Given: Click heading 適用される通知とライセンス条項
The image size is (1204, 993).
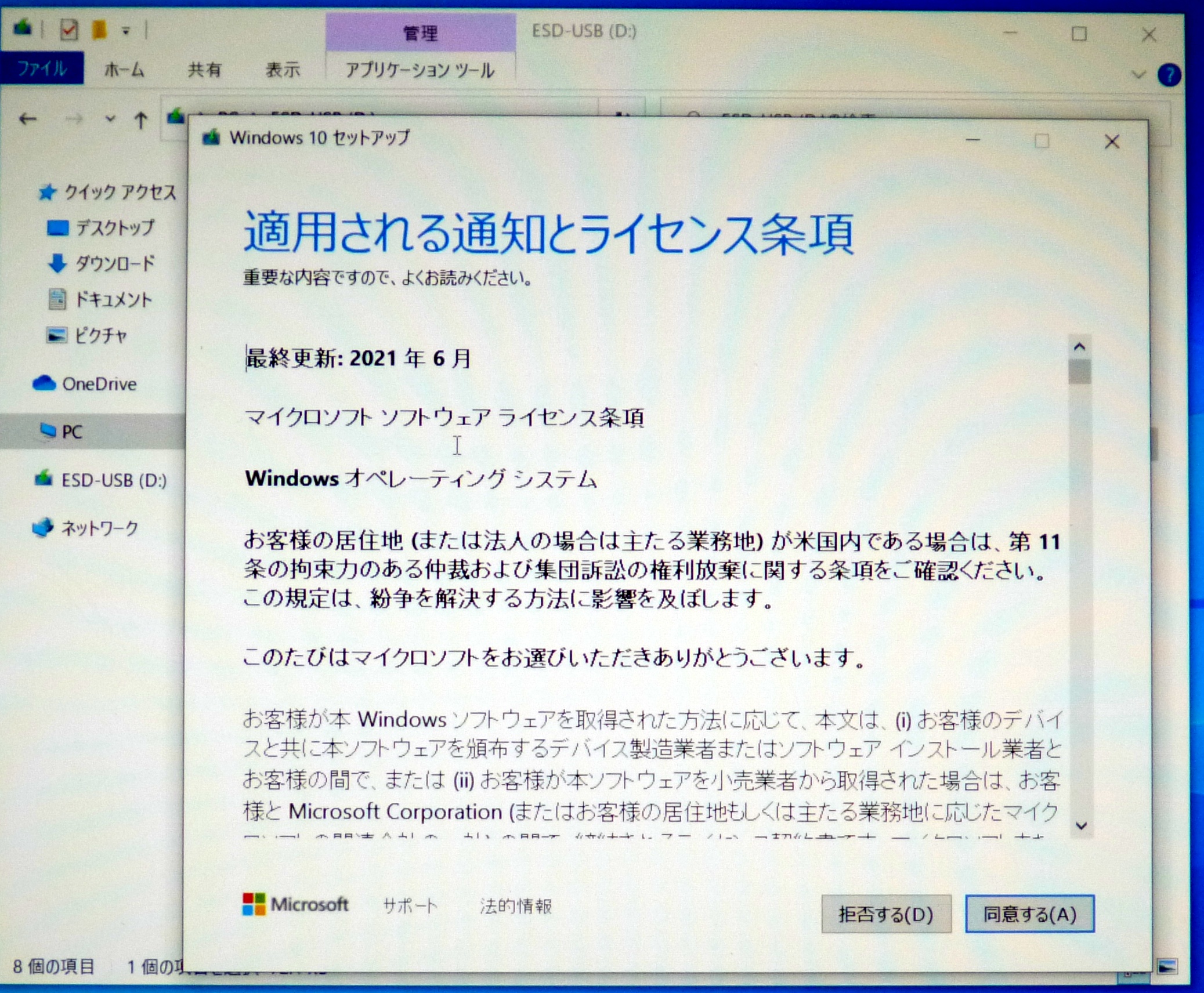Looking at the screenshot, I should 549,233.
